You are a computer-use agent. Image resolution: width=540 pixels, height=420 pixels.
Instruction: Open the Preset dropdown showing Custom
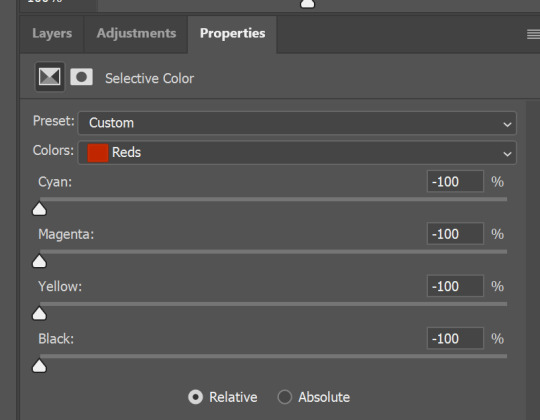297,123
